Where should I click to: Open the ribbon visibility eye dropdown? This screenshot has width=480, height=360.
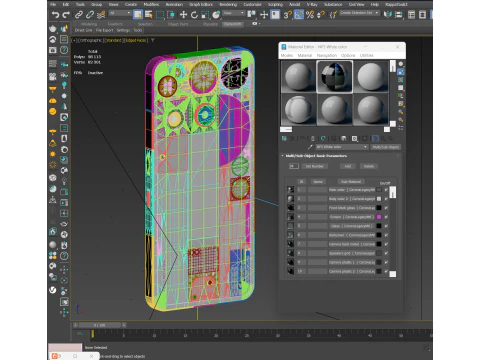click(256, 24)
